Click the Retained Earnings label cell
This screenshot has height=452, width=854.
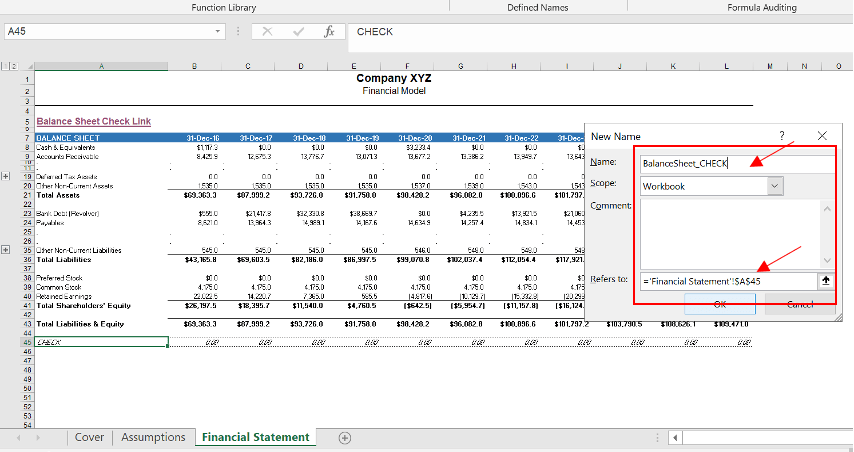click(64, 296)
